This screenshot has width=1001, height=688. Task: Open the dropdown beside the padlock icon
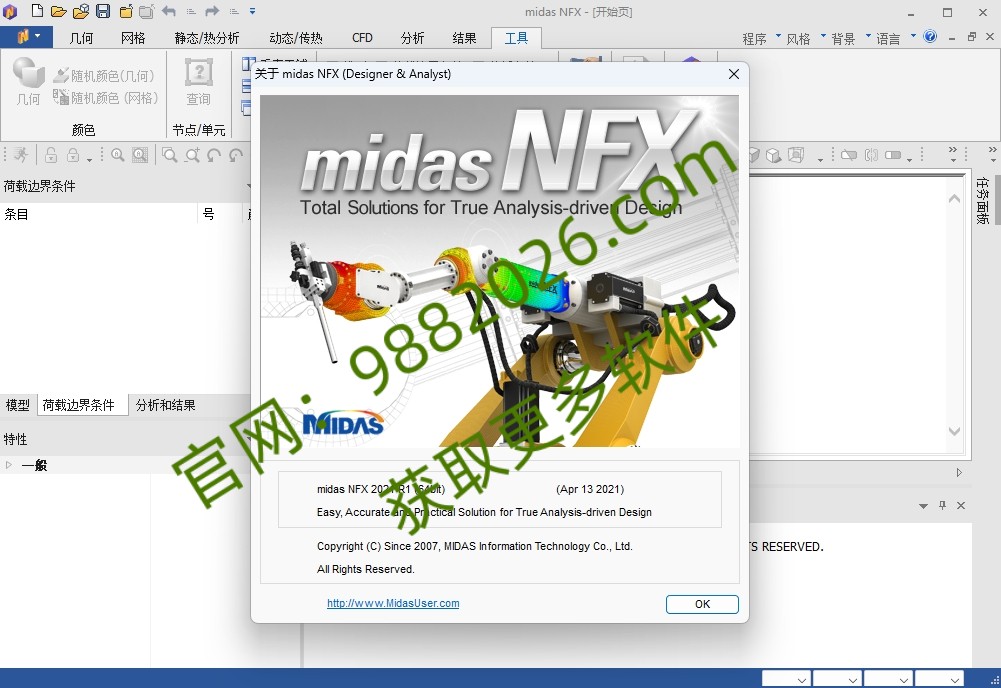(x=89, y=159)
